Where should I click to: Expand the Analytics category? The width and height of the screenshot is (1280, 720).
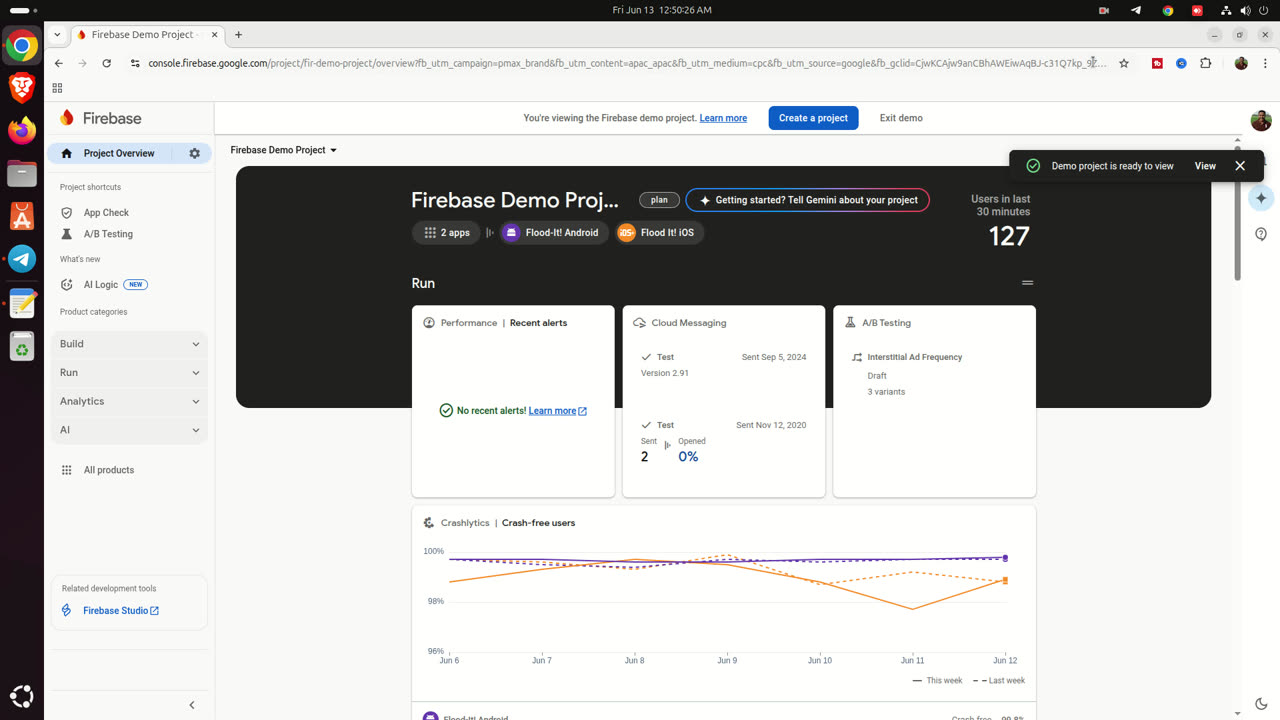tap(129, 401)
